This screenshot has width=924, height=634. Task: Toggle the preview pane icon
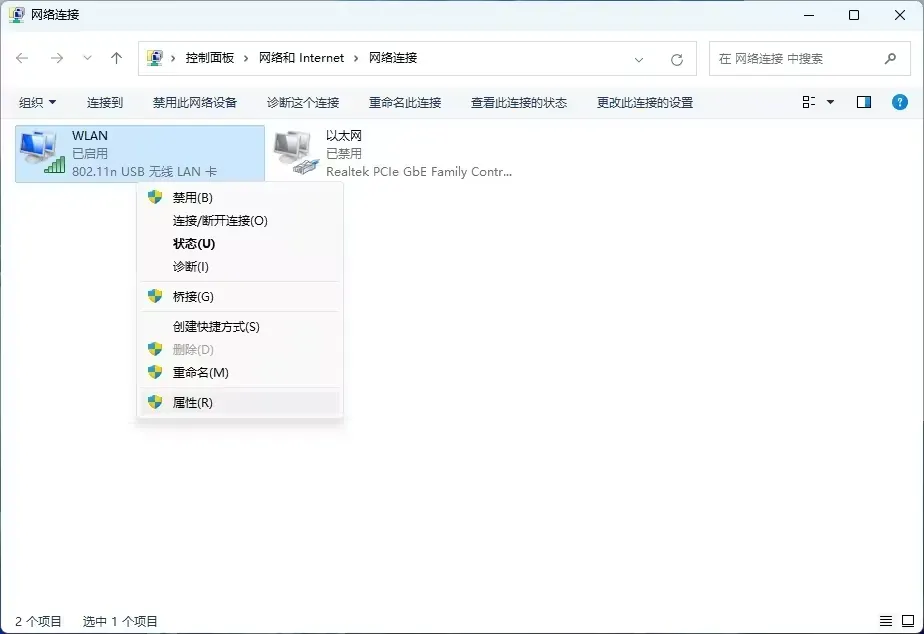click(x=864, y=103)
